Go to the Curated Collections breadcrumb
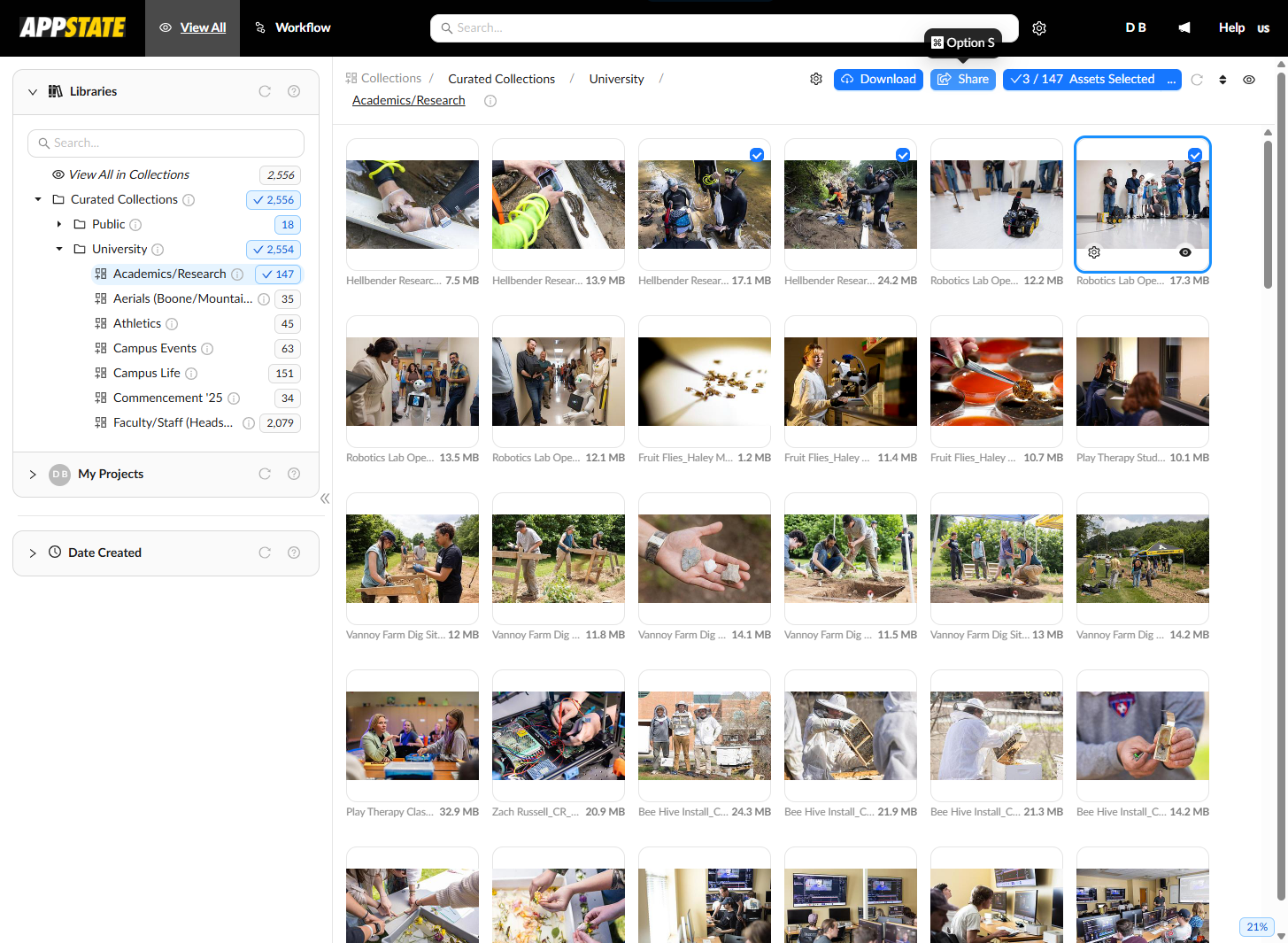This screenshot has height=943, width=1288. [x=502, y=79]
